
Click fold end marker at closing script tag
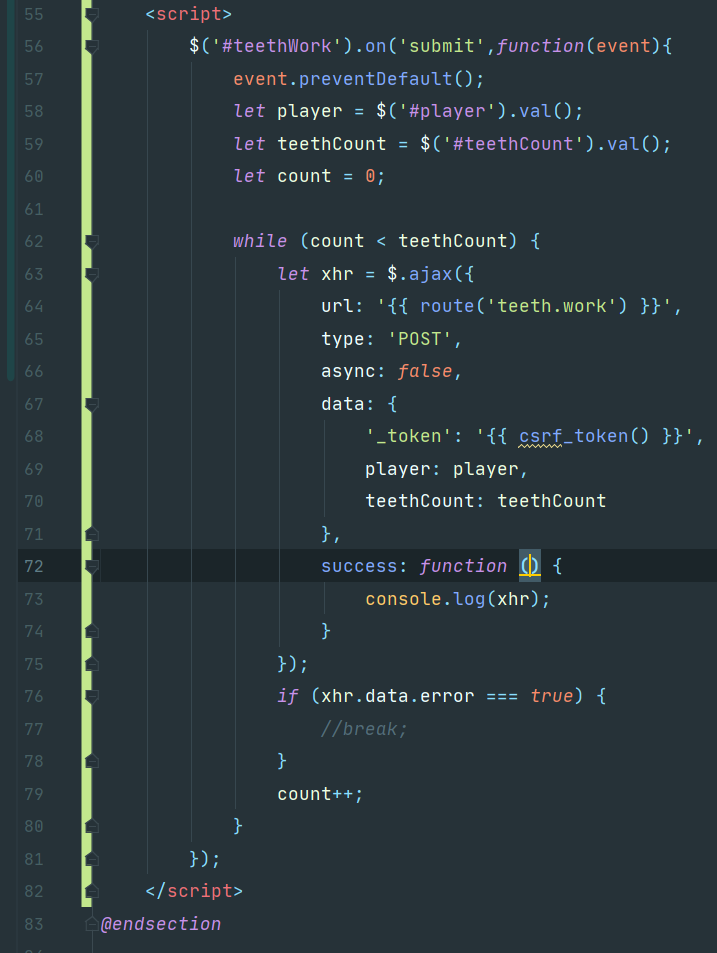click(x=92, y=892)
